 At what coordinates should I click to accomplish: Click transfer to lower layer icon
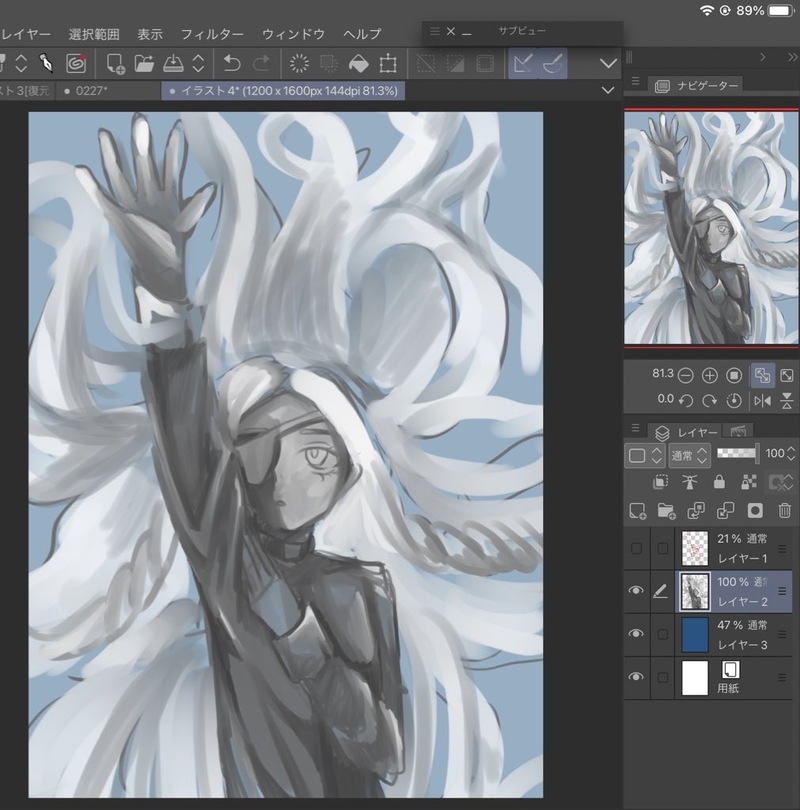pyautogui.click(x=696, y=511)
